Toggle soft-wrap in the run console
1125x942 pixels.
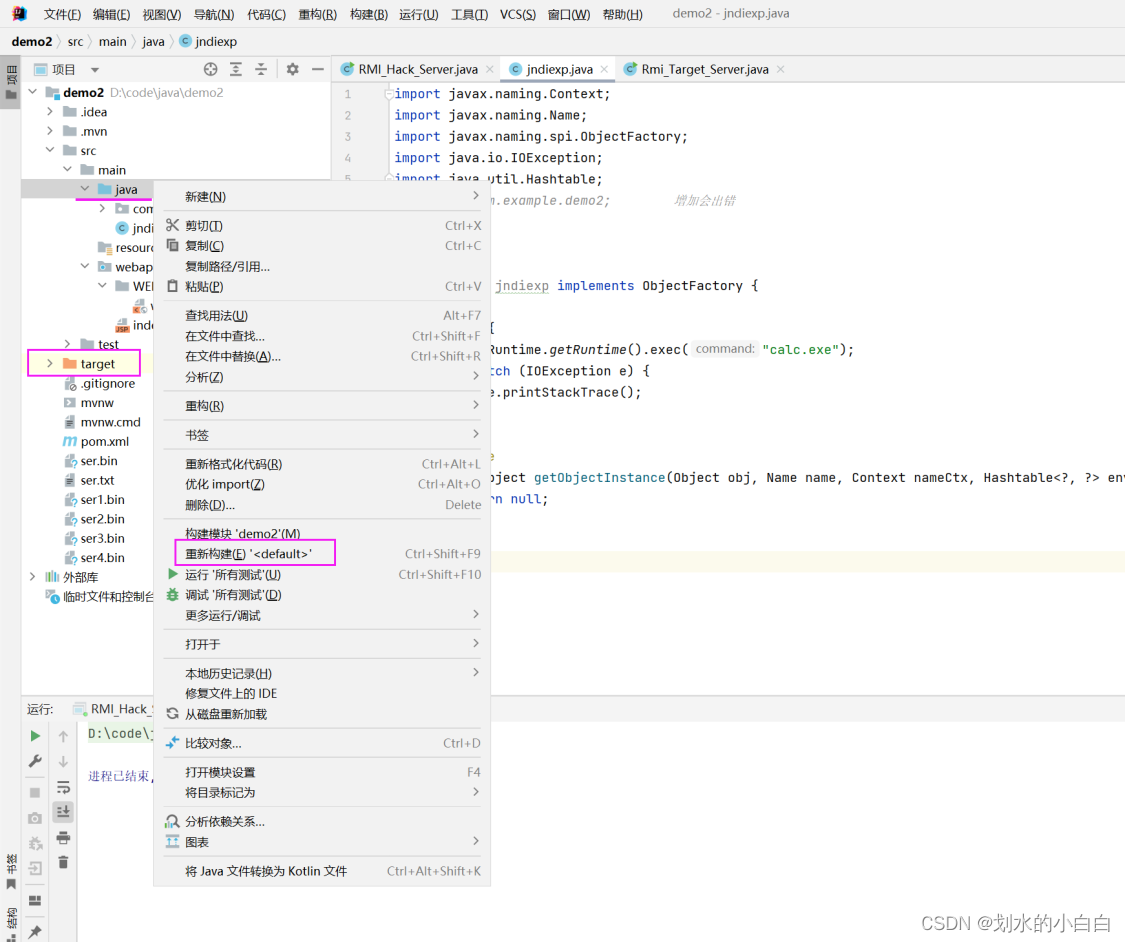point(63,787)
